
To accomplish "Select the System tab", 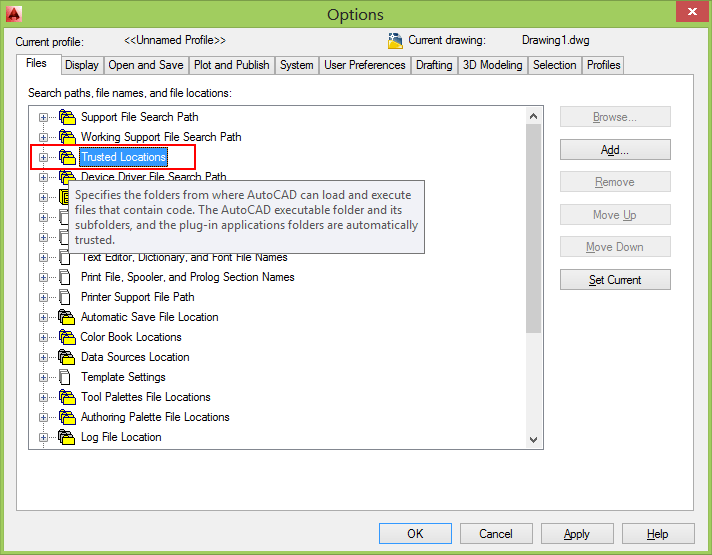I will 297,65.
